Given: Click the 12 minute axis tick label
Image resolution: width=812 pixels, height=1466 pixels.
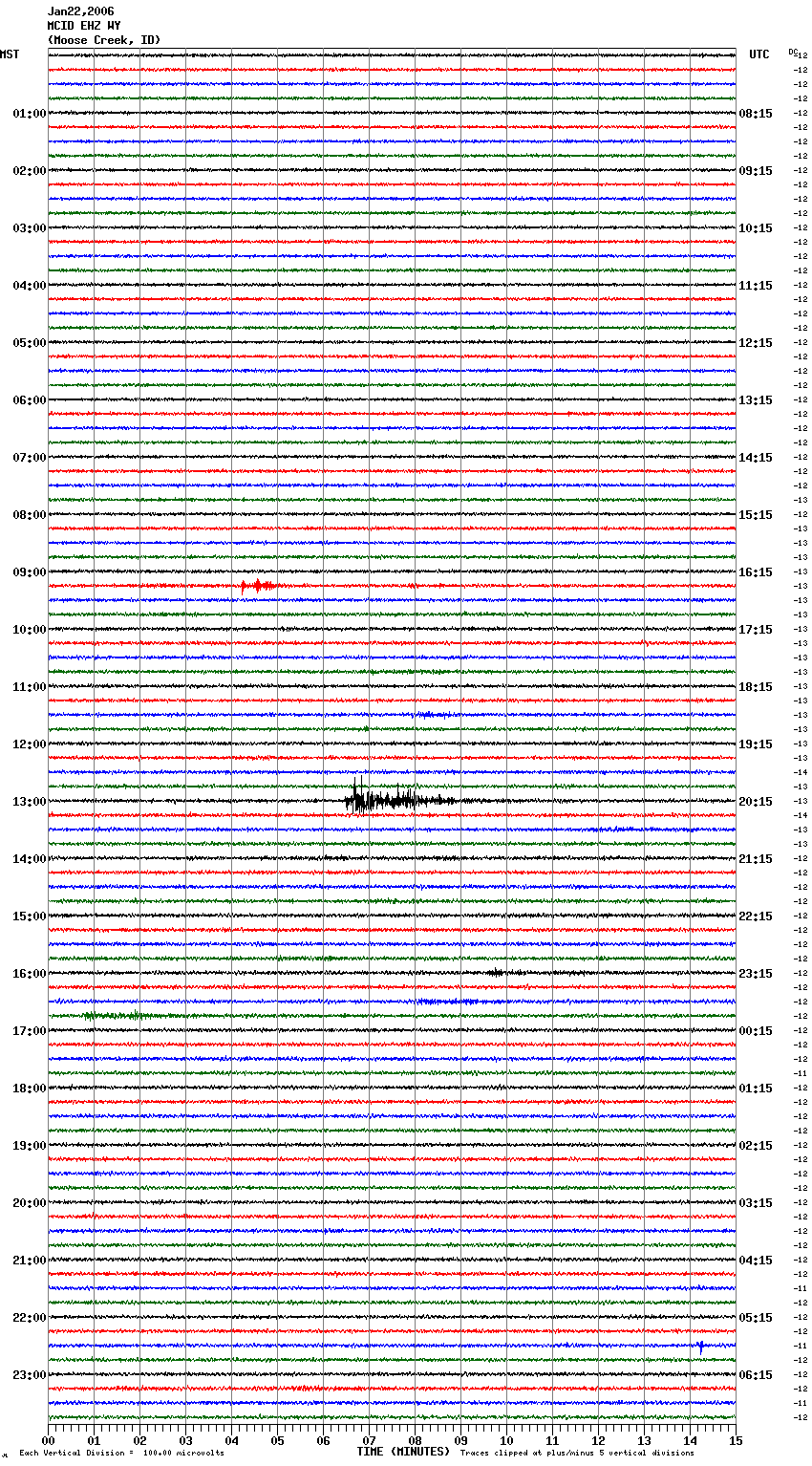Looking at the screenshot, I should point(599,1440).
